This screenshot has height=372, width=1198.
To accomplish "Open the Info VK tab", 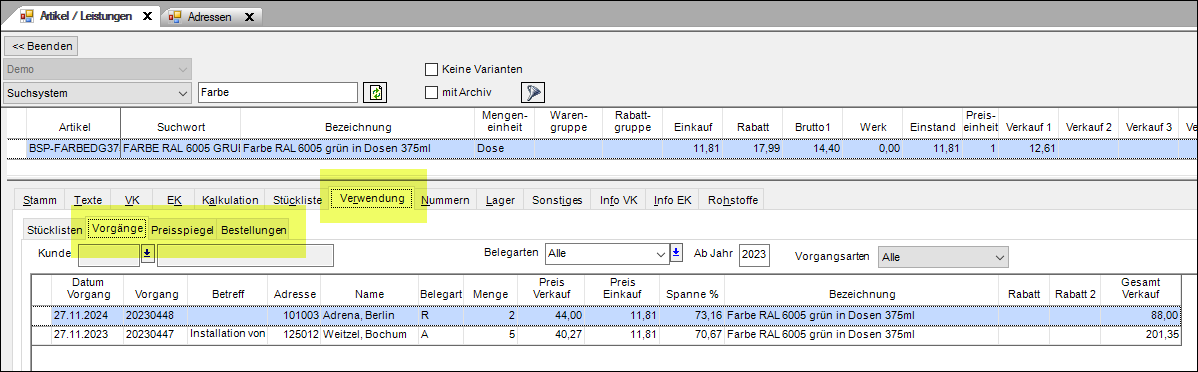I will tap(619, 200).
